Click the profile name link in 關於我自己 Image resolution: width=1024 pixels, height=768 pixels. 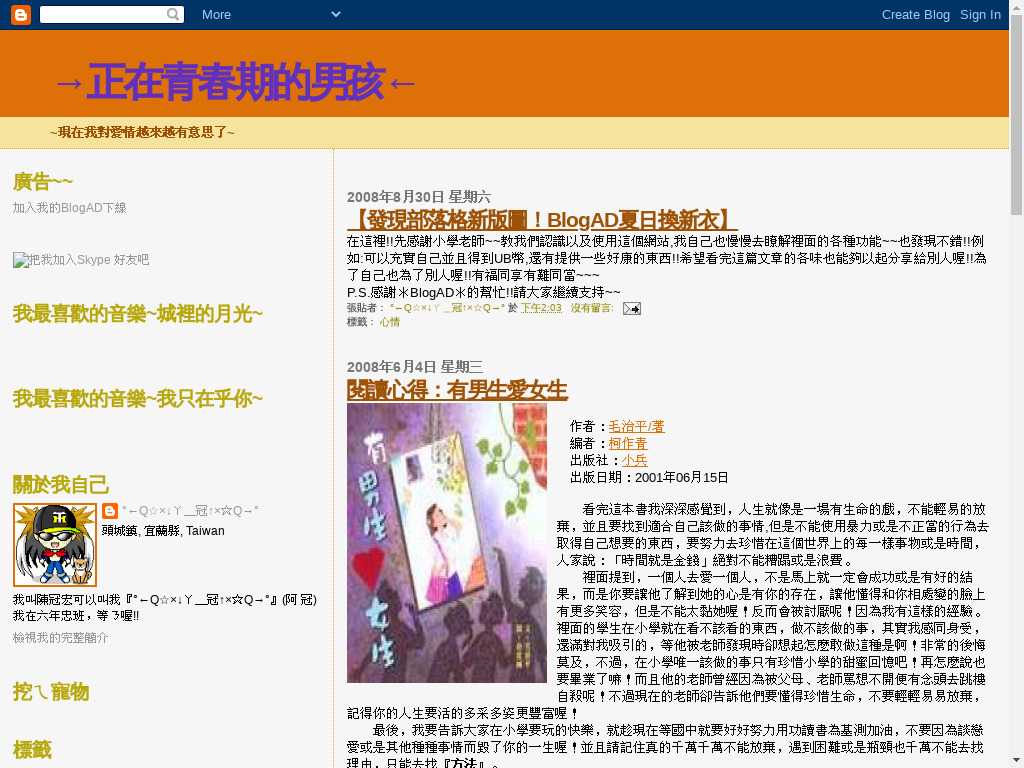tap(190, 511)
